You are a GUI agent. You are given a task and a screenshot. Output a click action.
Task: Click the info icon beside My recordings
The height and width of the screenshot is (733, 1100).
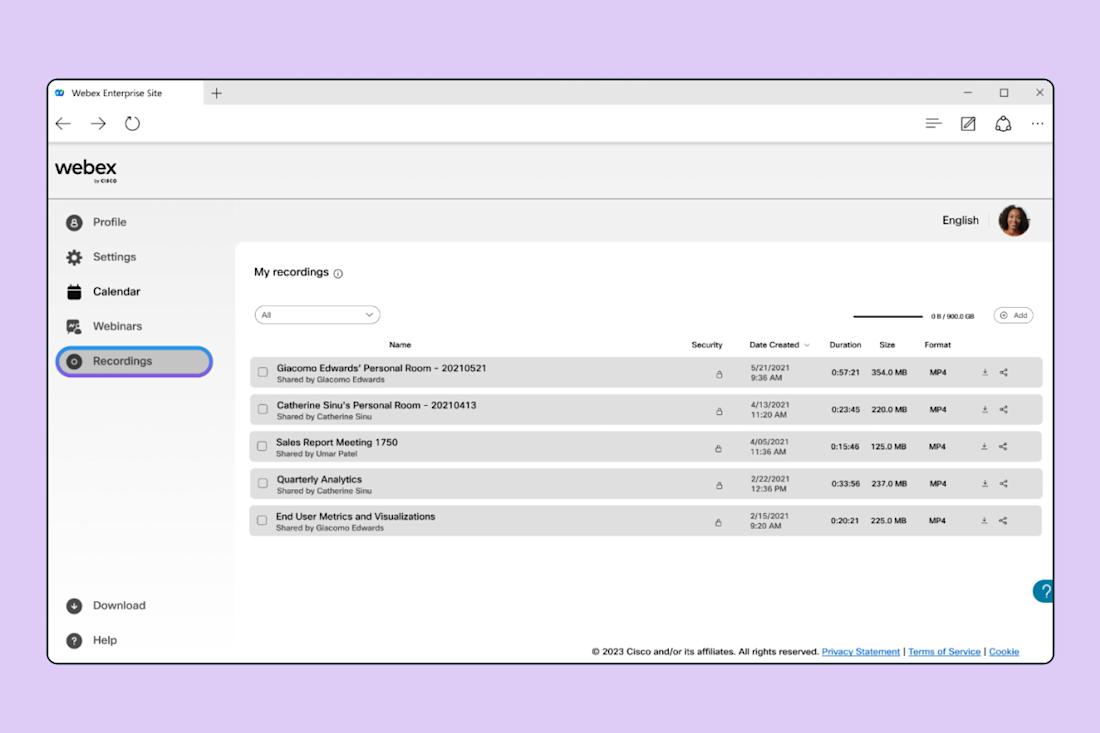tap(338, 274)
